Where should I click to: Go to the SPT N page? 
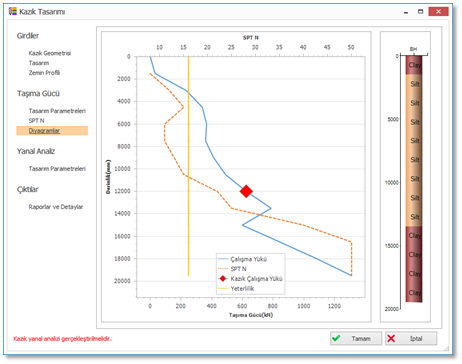tap(36, 121)
